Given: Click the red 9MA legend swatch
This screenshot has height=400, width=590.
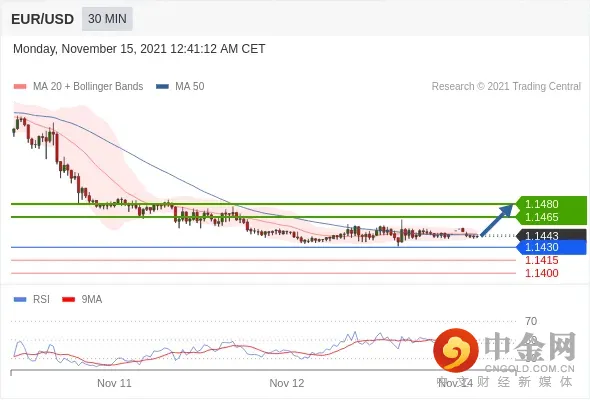Looking at the screenshot, I should (68, 300).
